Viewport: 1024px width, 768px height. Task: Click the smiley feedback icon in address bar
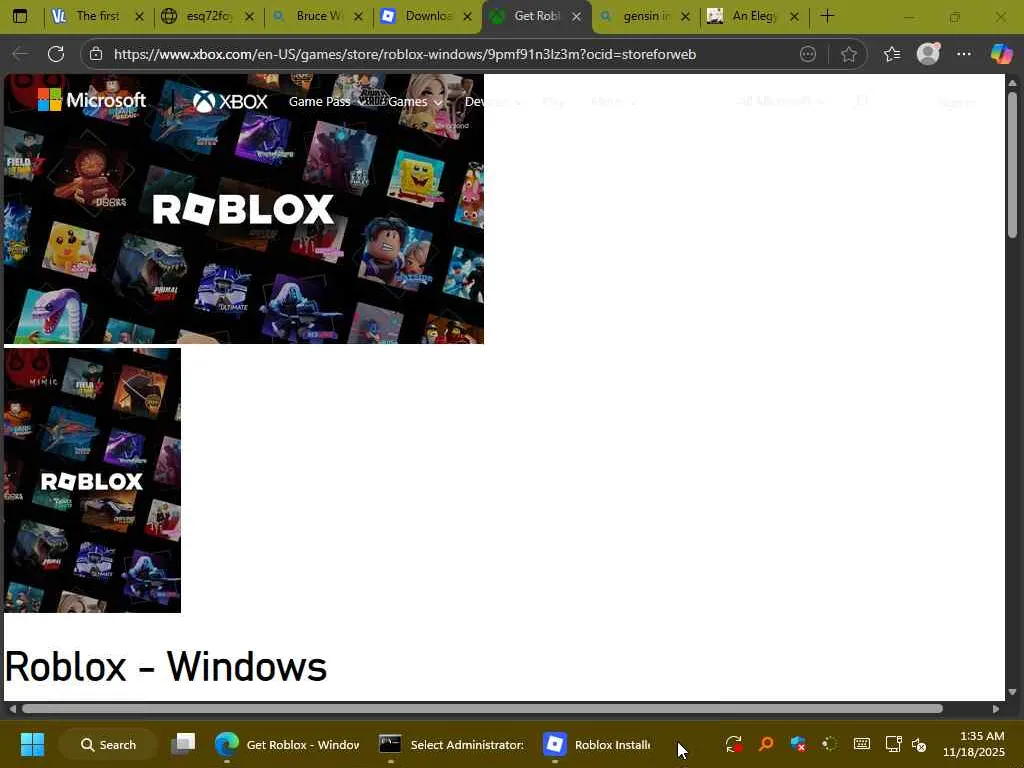(808, 54)
